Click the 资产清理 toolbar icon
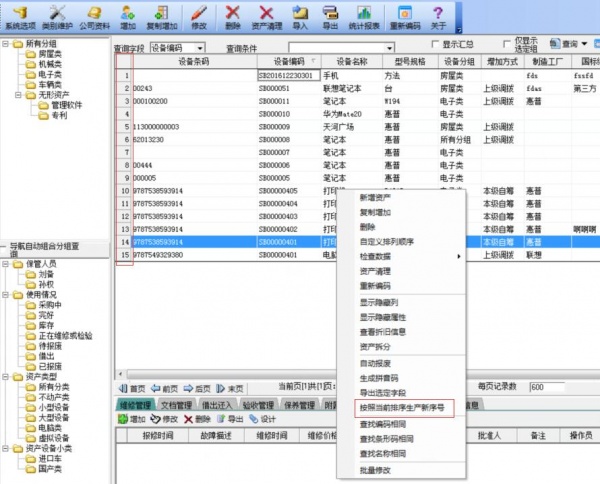 pos(265,17)
